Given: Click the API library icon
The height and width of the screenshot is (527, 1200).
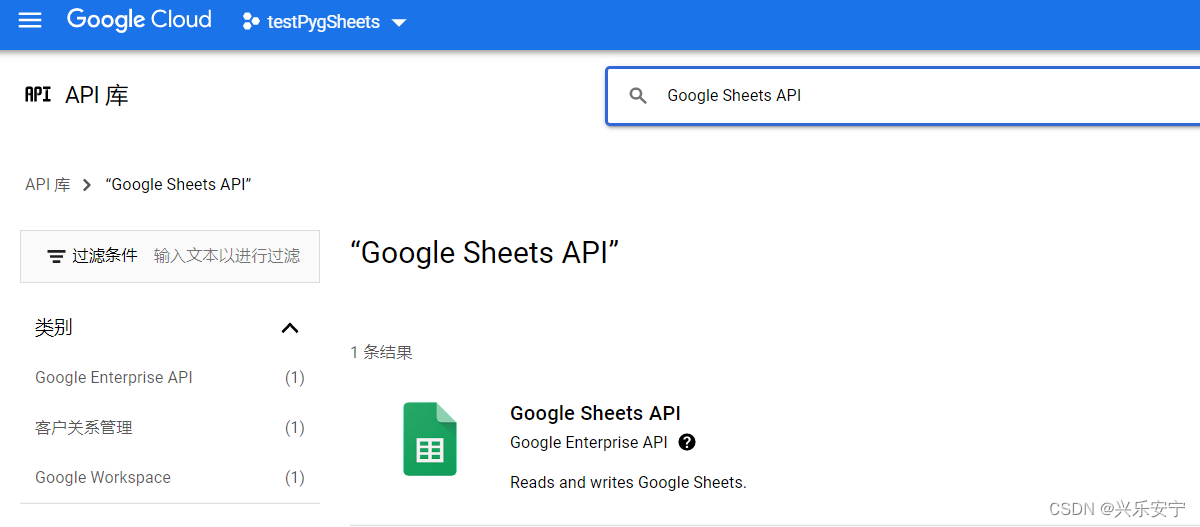Looking at the screenshot, I should [38, 95].
